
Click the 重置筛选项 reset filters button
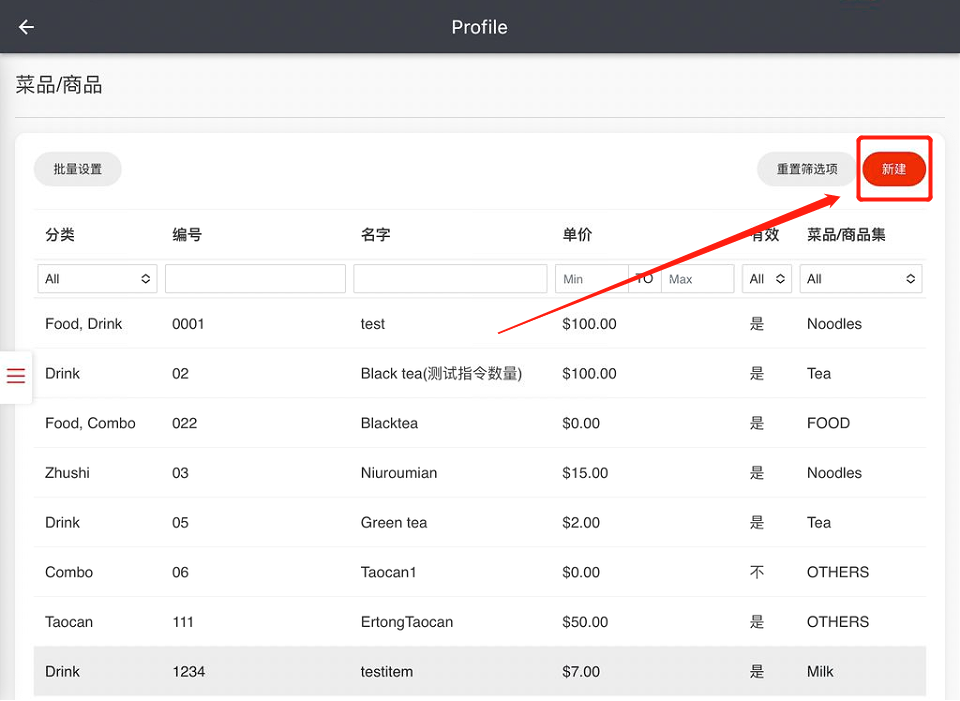click(806, 169)
